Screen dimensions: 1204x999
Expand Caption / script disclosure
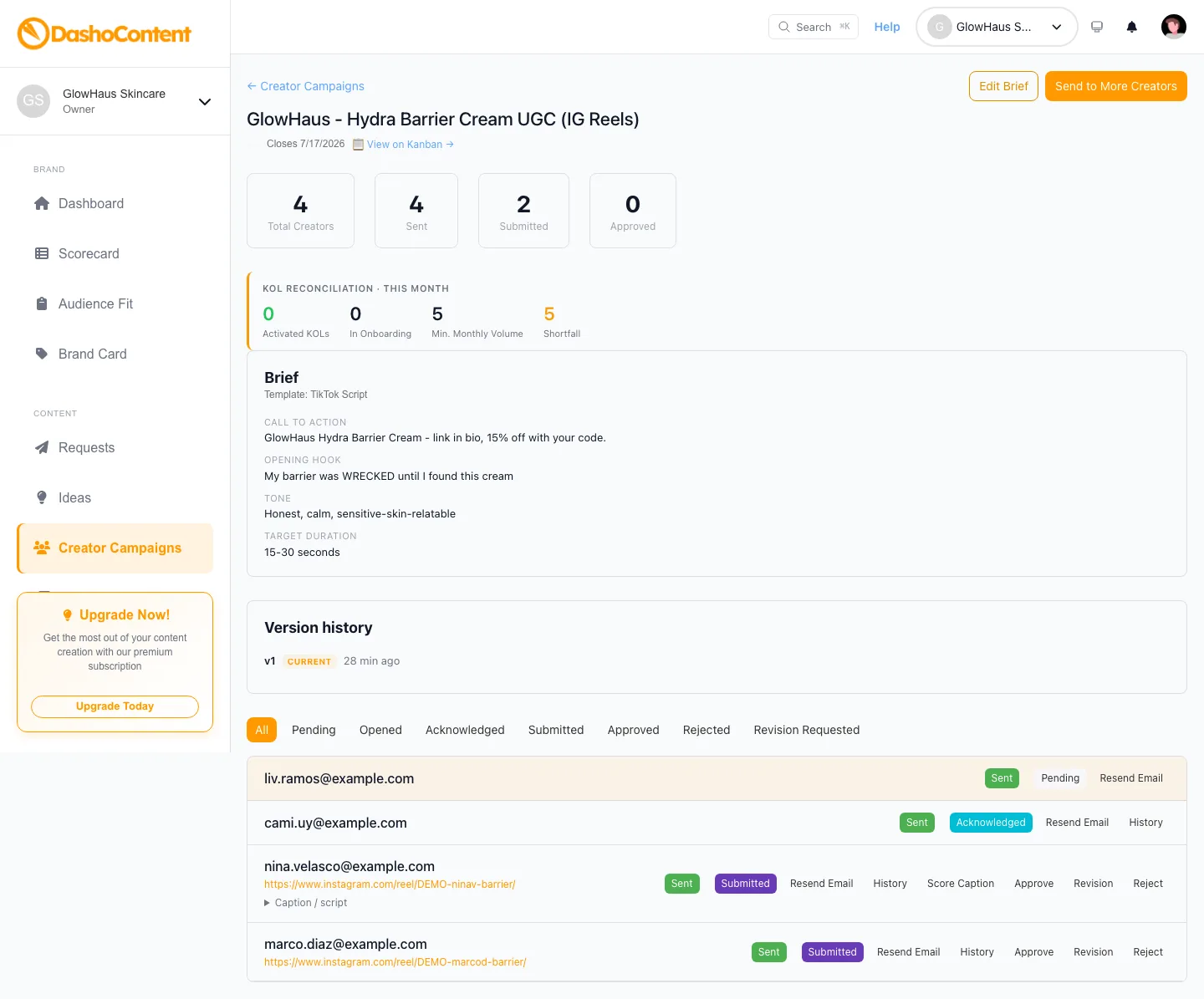pos(305,903)
